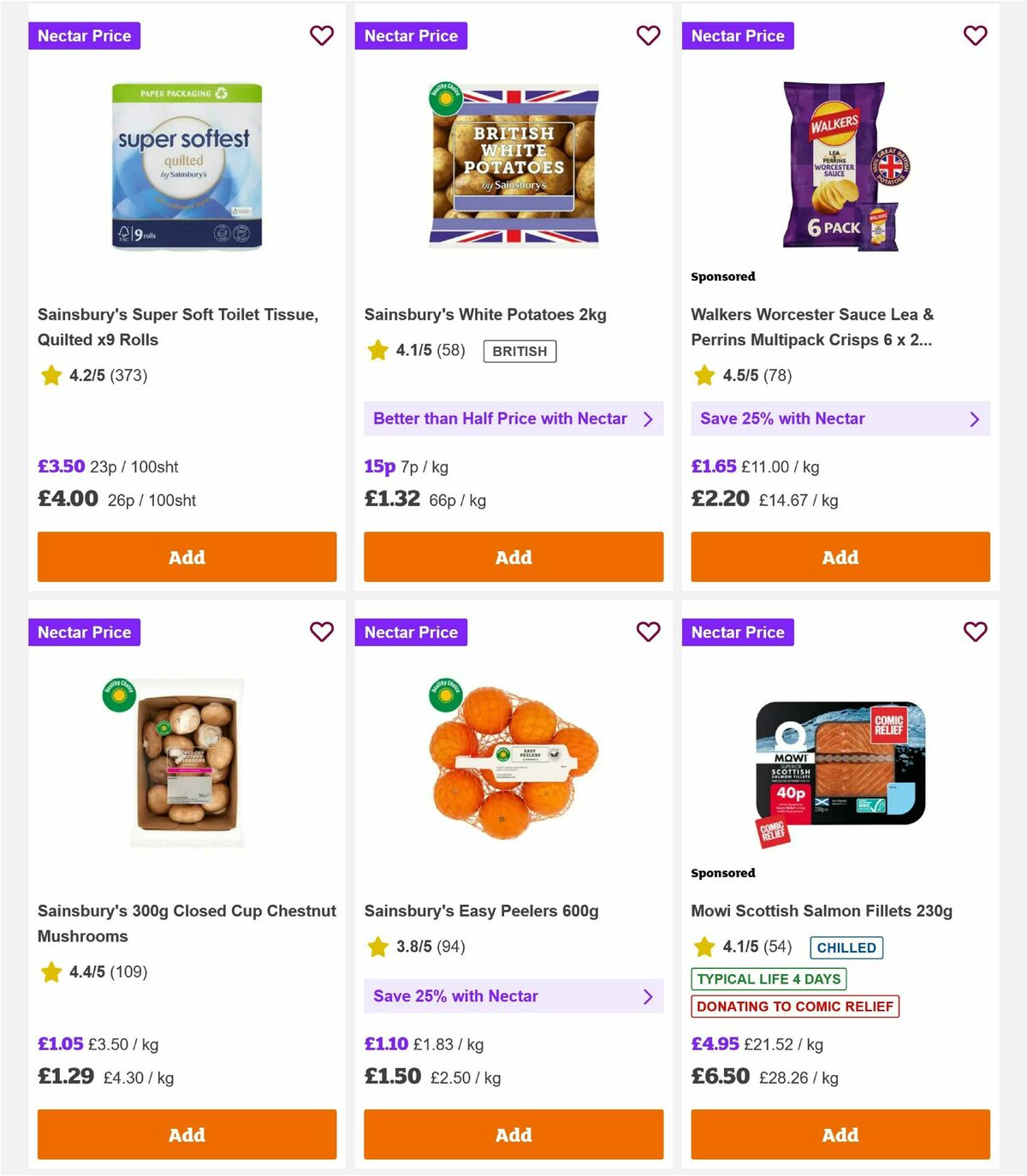Click the star icon on Walkers crisps rating
Screen dimensions: 1027x1176
tap(703, 376)
